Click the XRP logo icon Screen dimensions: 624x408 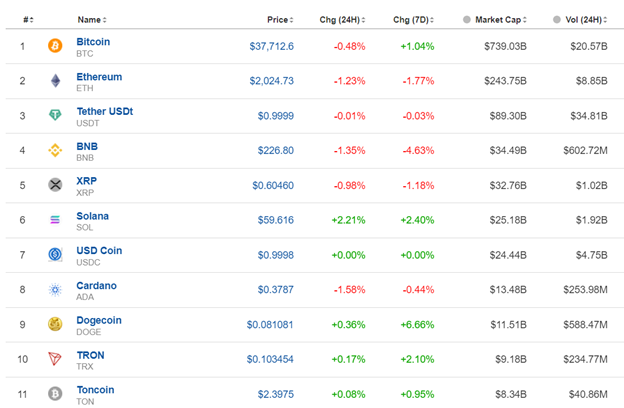tap(55, 185)
